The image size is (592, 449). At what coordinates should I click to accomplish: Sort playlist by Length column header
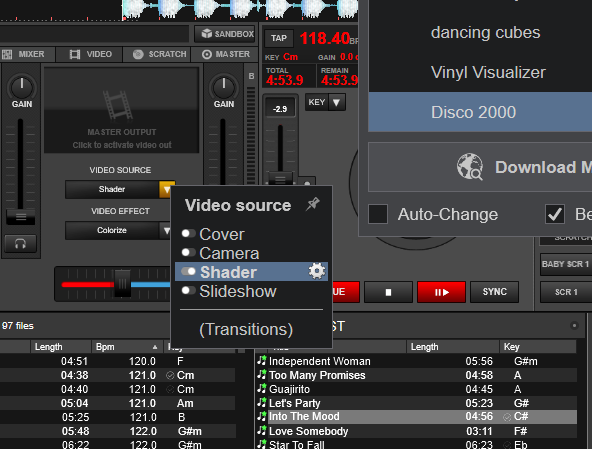[453, 347]
